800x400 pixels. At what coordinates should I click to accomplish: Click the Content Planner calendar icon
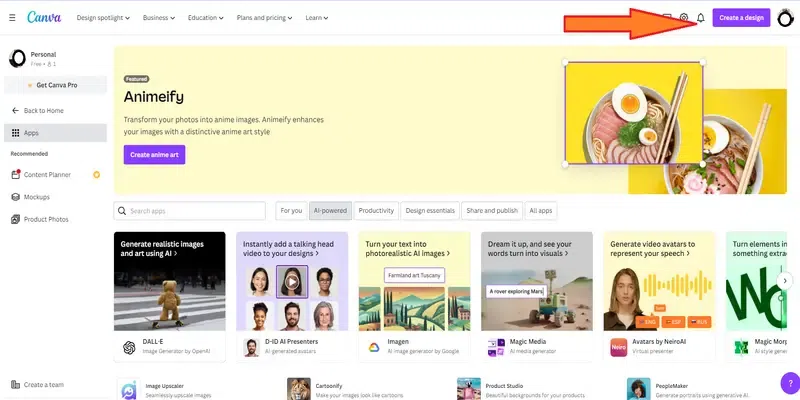15,174
